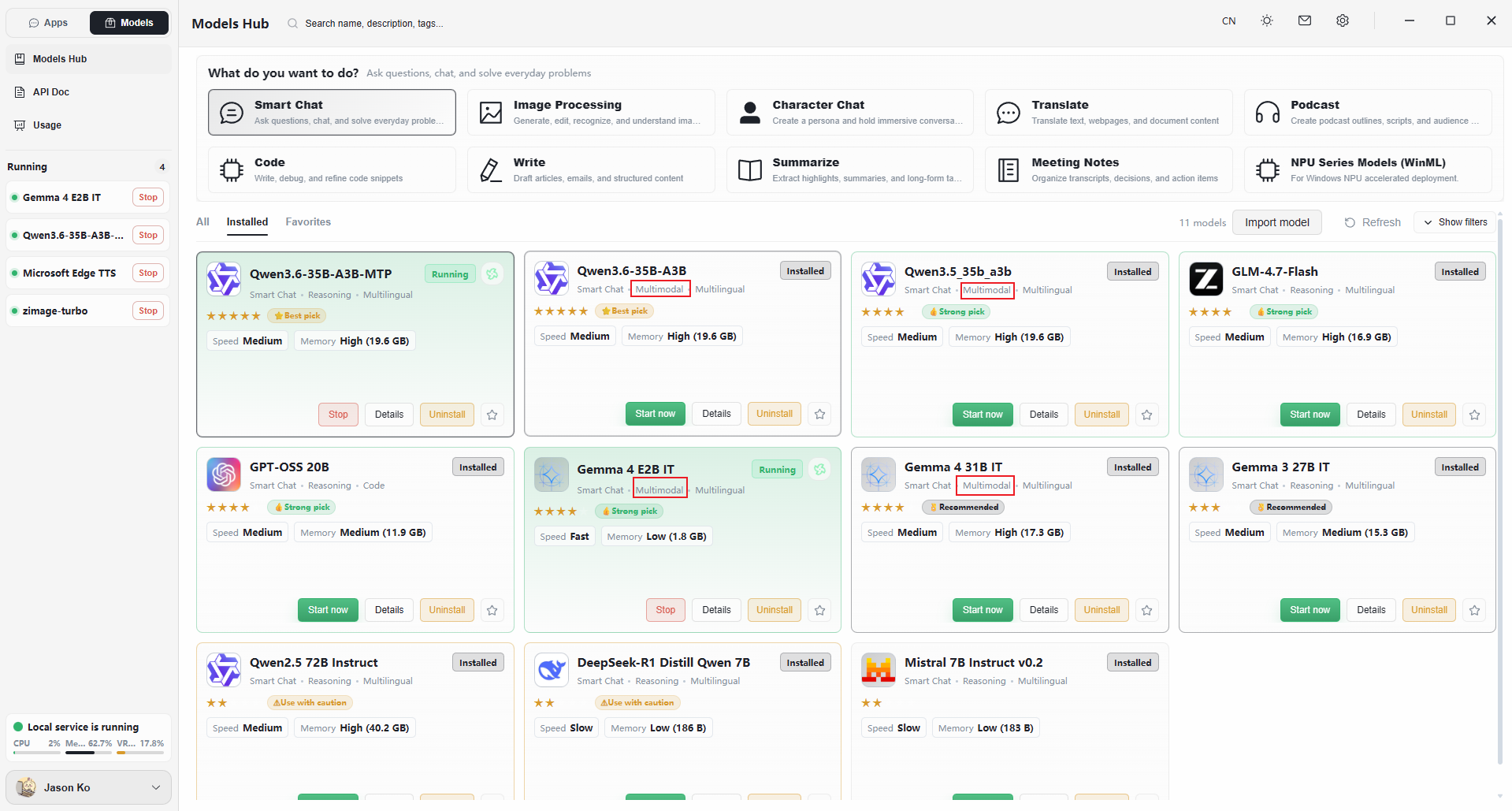The image size is (1512, 811).
Task: Stop the zimage-turbo running model
Action: [x=148, y=311]
